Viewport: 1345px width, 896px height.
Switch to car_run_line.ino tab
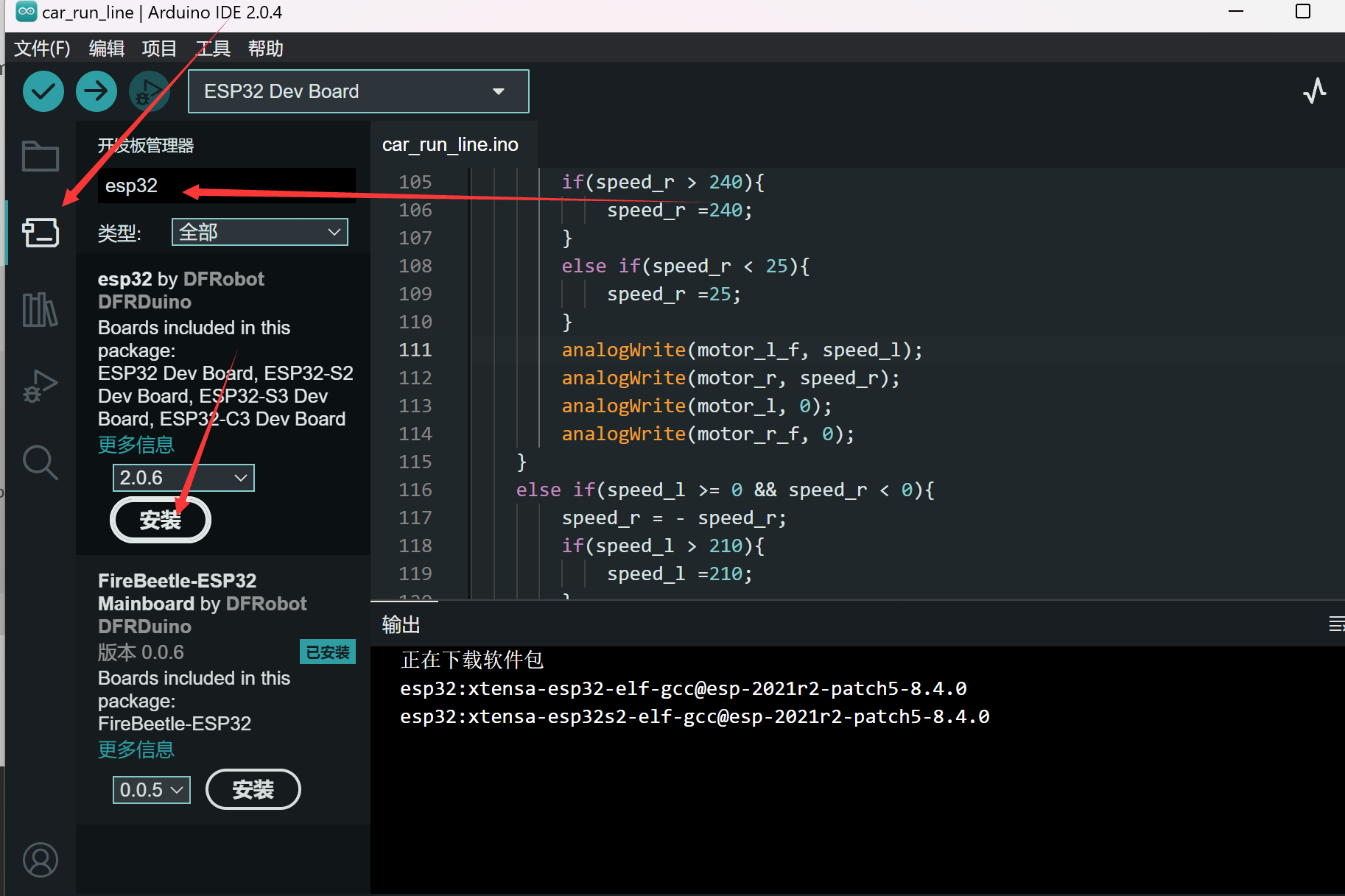(x=450, y=144)
